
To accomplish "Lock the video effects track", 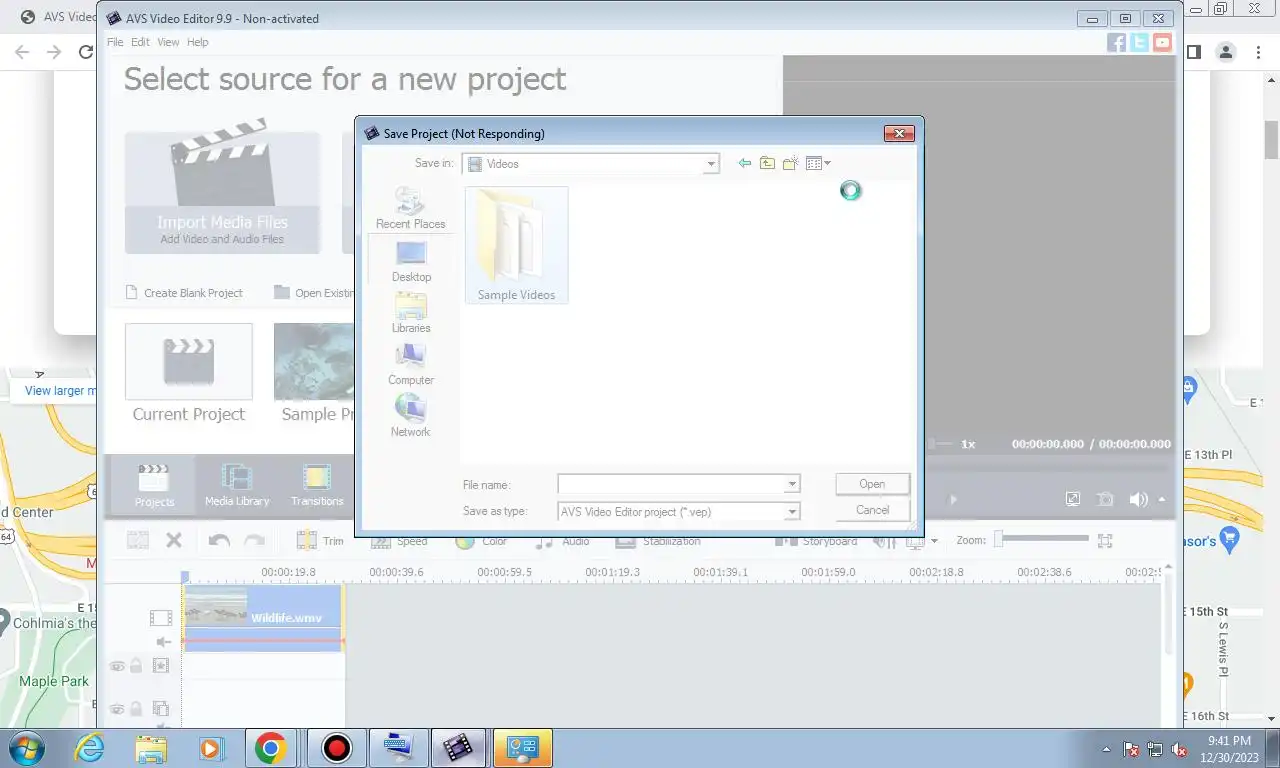I will pos(136,665).
